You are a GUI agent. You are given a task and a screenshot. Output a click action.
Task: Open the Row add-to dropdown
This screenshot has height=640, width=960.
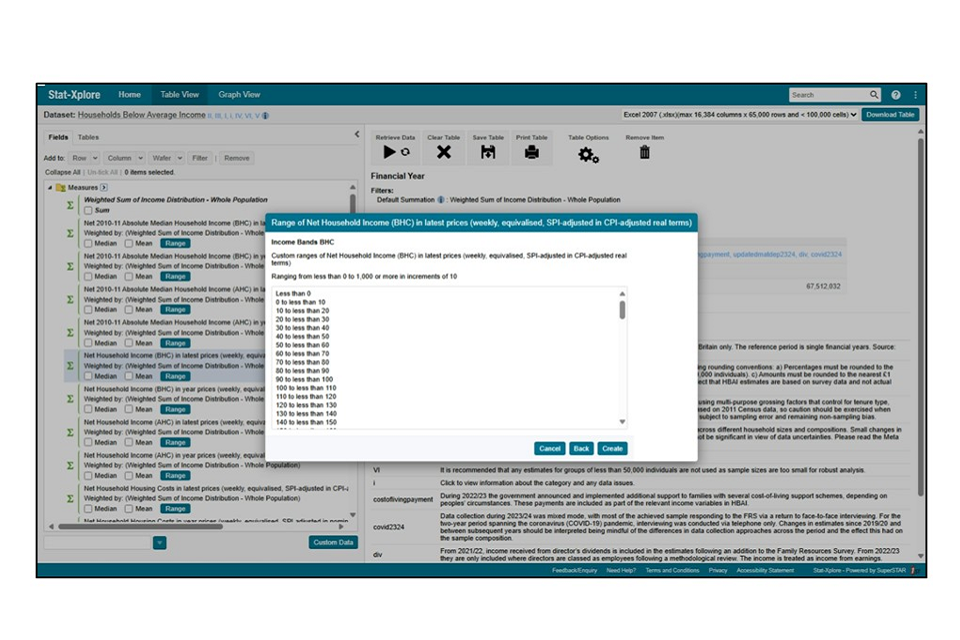[x=84, y=158]
